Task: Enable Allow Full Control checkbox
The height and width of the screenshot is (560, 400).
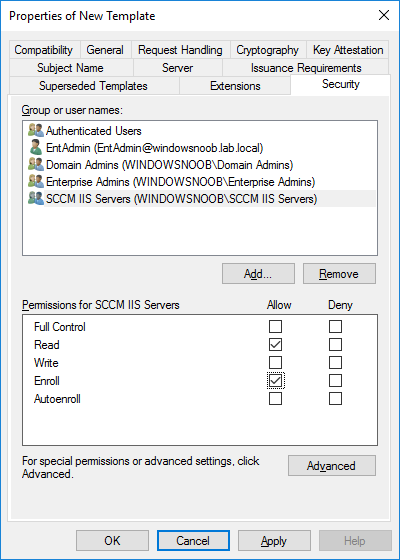Action: [x=275, y=326]
